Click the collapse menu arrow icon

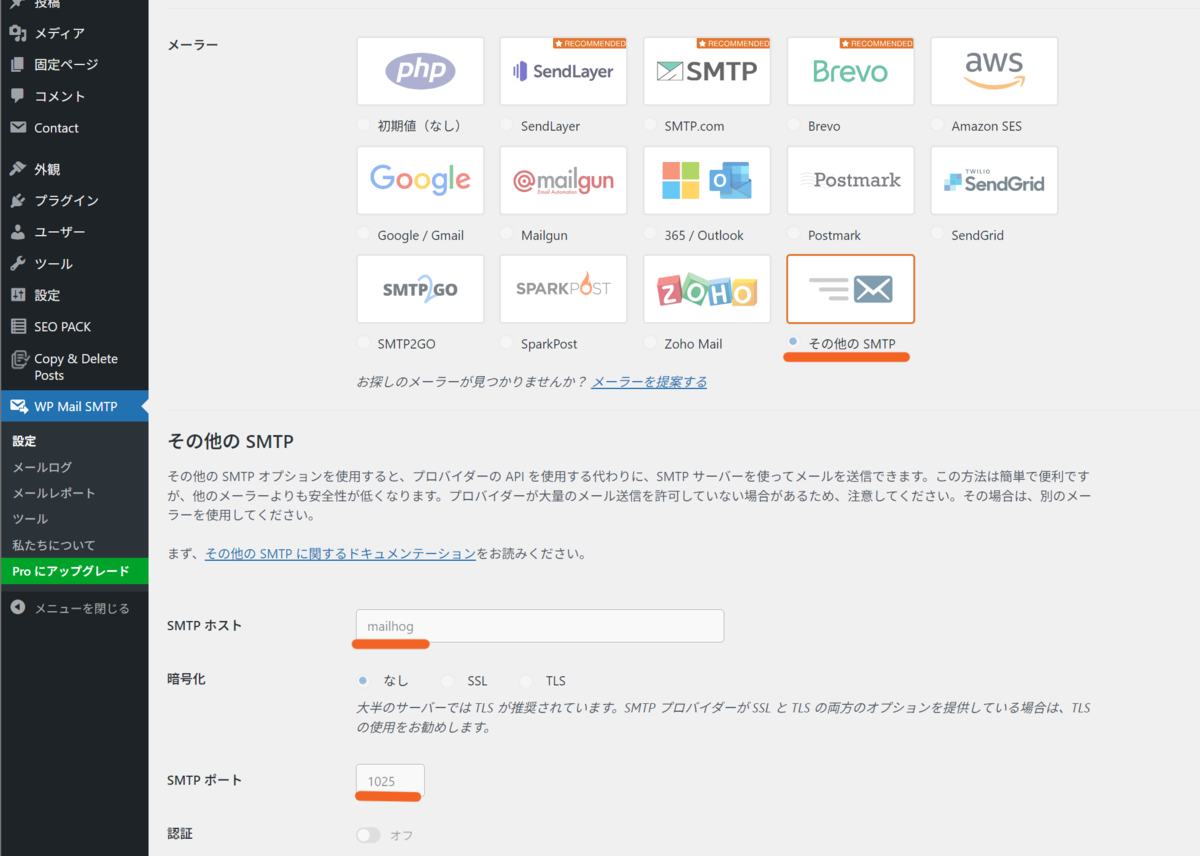(17, 608)
